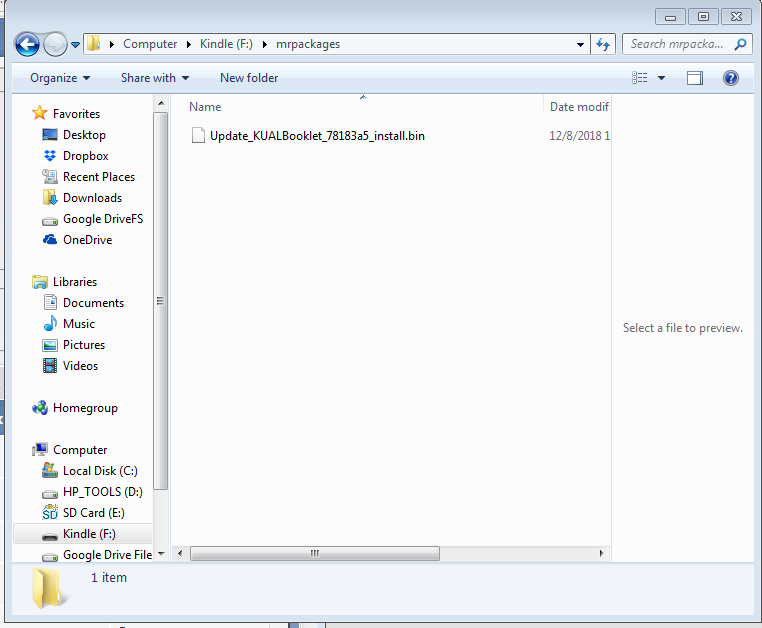Select Kindle (F:) in navigation pane
This screenshot has height=628, width=762.
(x=89, y=534)
